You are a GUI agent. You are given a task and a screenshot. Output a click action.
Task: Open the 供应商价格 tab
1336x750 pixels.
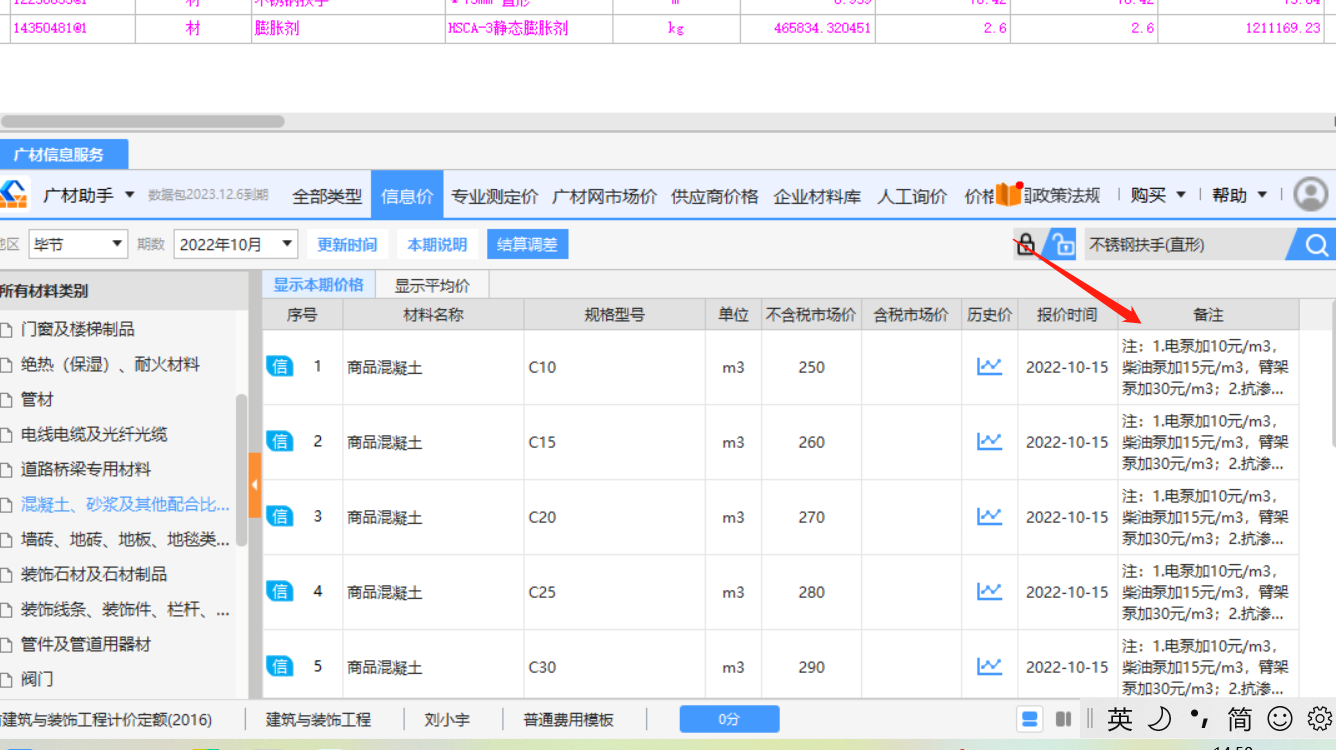point(714,196)
